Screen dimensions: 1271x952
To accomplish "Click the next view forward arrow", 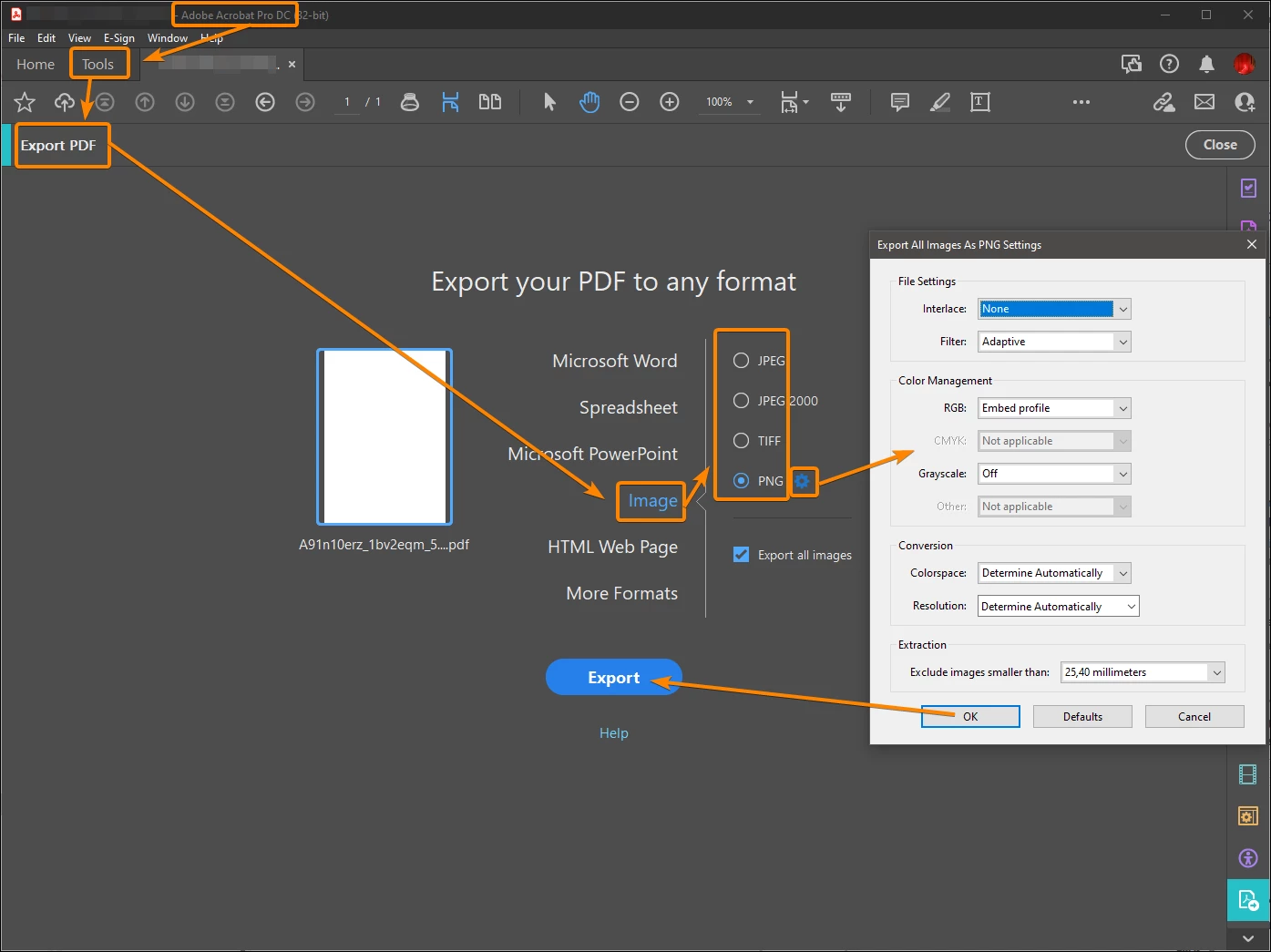I will coord(305,102).
